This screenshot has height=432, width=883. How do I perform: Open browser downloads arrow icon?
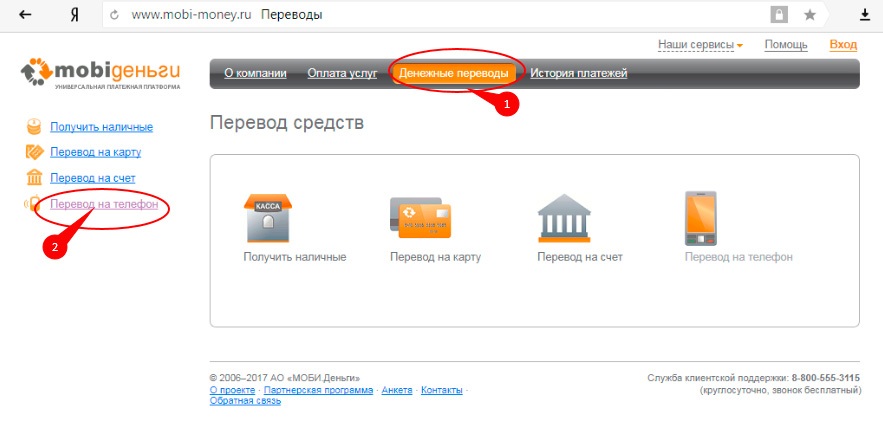click(865, 15)
